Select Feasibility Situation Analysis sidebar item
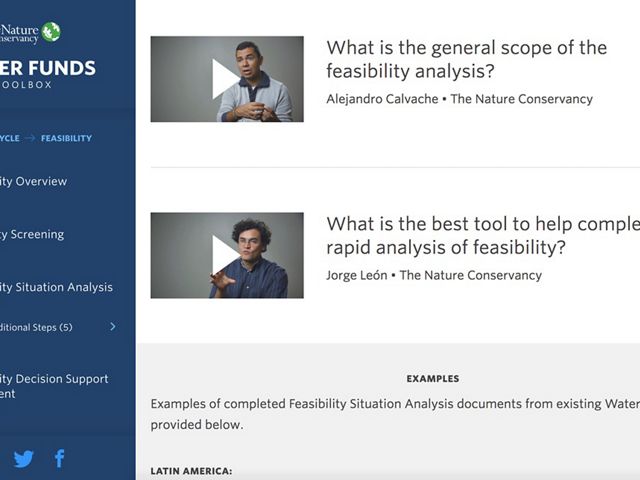 tap(56, 287)
